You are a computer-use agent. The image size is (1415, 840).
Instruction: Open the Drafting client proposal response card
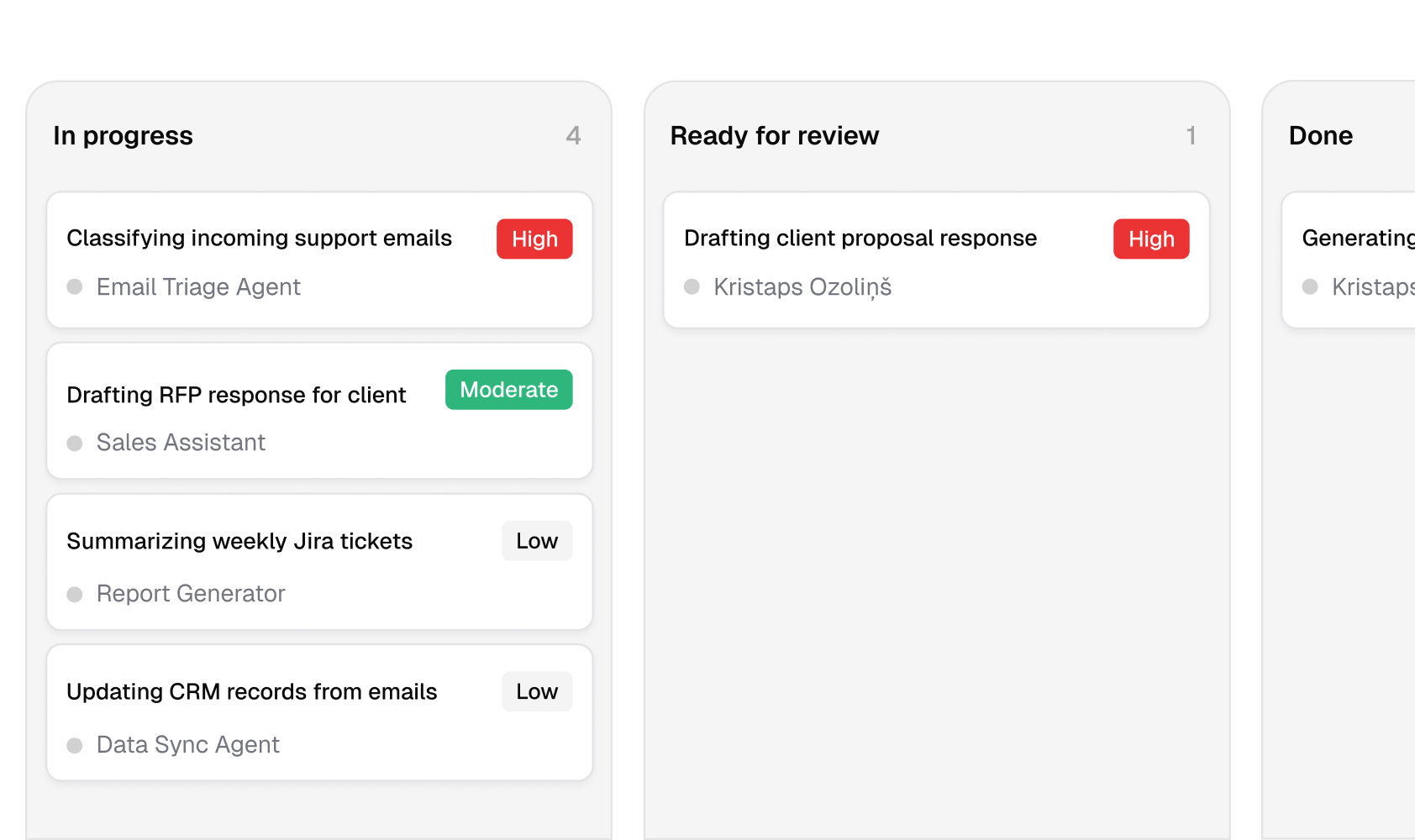[x=860, y=238]
